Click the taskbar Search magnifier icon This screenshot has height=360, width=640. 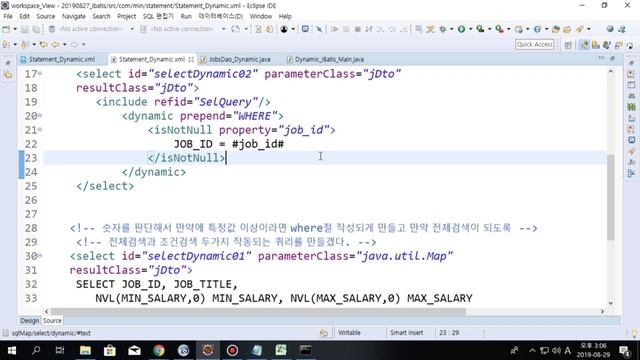(36, 350)
